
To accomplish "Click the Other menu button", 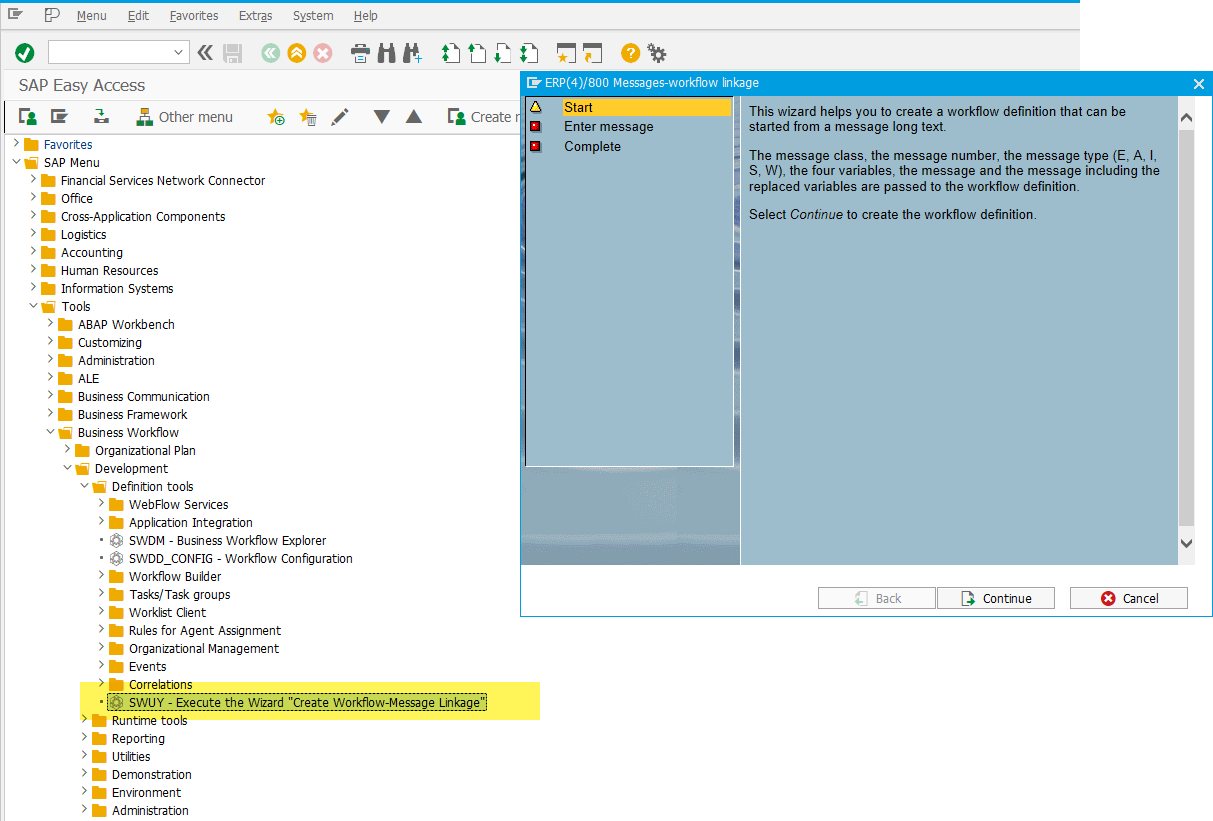I will pos(184,117).
